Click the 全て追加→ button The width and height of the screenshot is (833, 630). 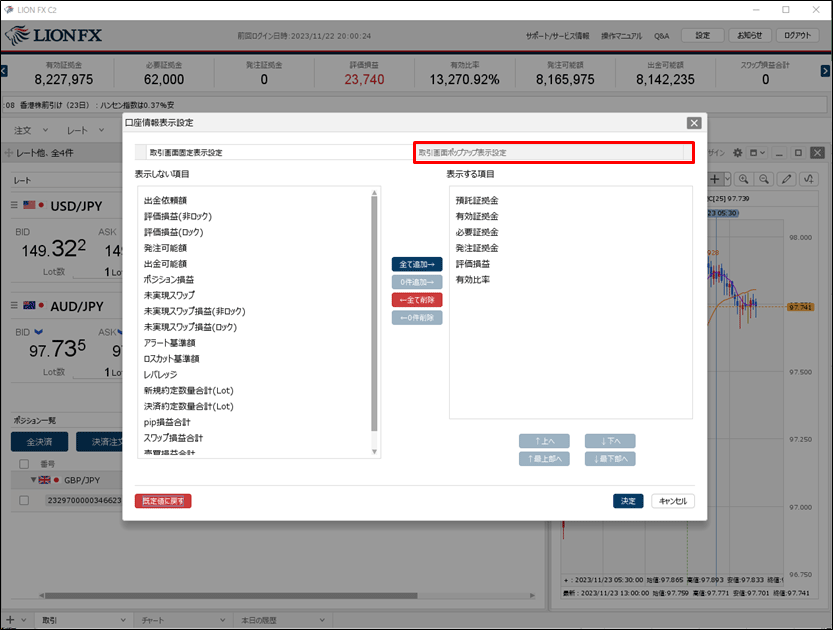(x=417, y=264)
